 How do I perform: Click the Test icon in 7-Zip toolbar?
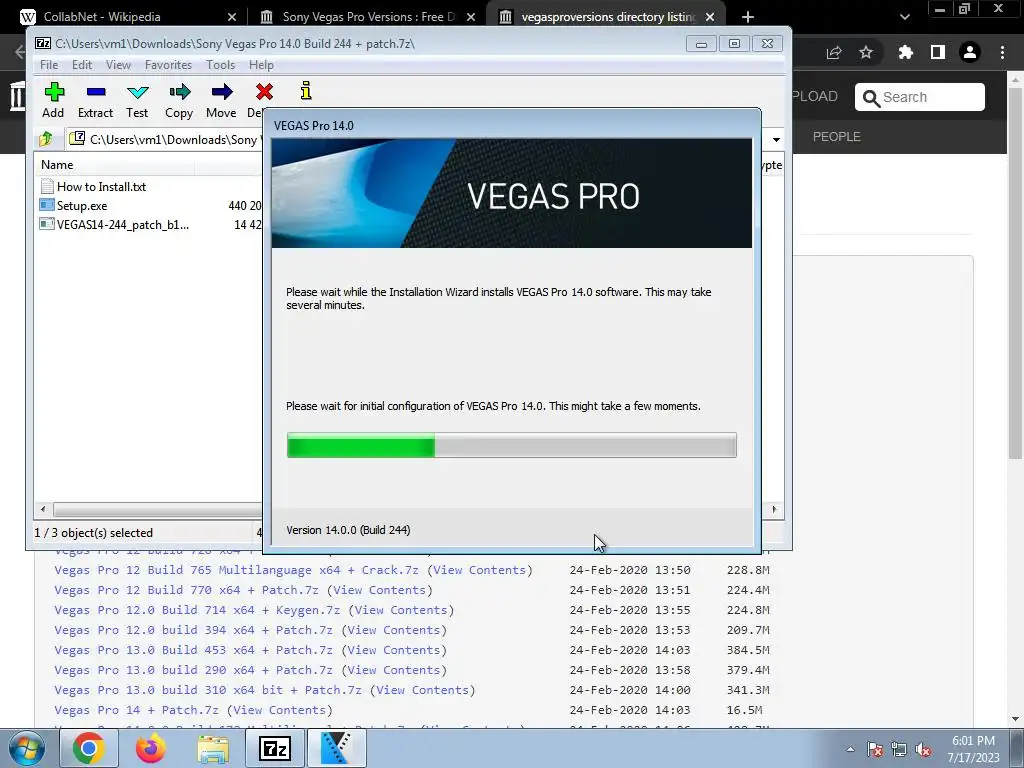[x=137, y=92]
